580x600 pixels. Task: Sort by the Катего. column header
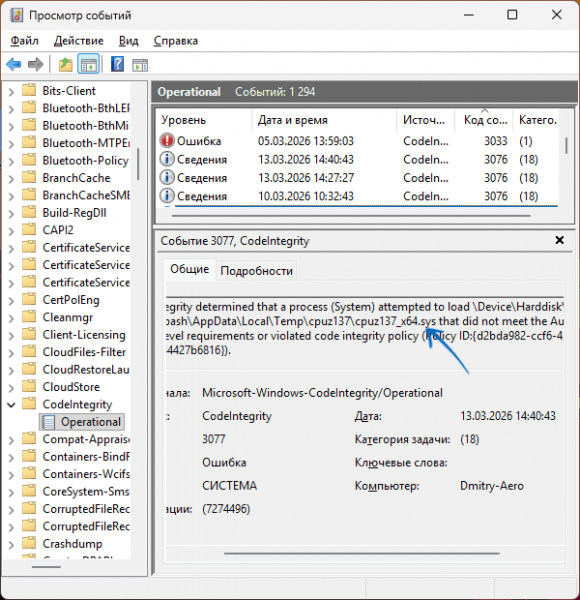(537, 120)
